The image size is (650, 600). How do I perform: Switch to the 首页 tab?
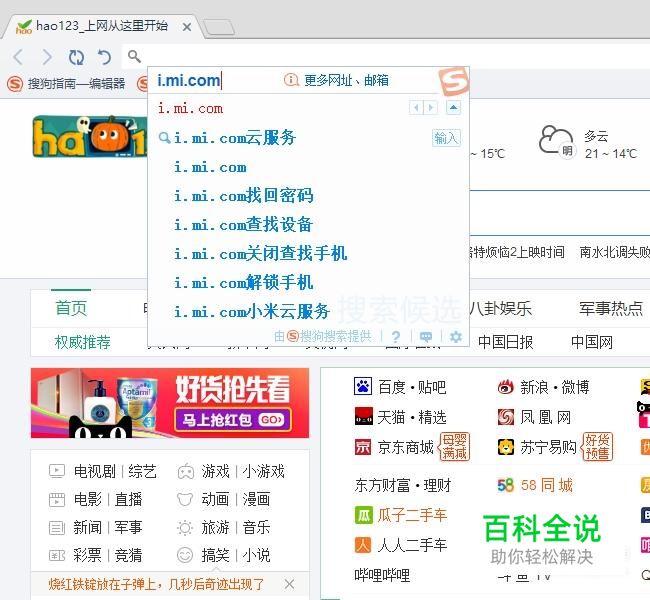(x=71, y=309)
